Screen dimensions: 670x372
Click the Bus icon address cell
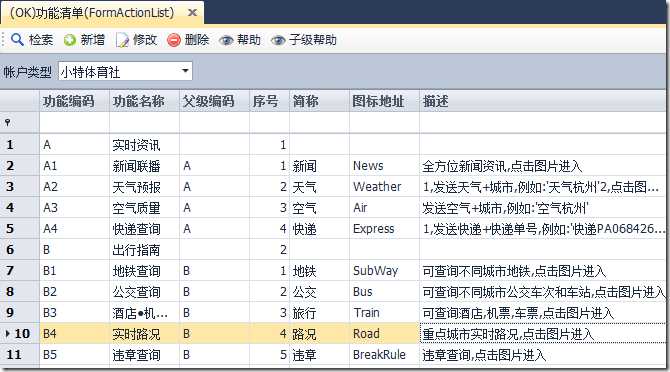(x=385, y=291)
